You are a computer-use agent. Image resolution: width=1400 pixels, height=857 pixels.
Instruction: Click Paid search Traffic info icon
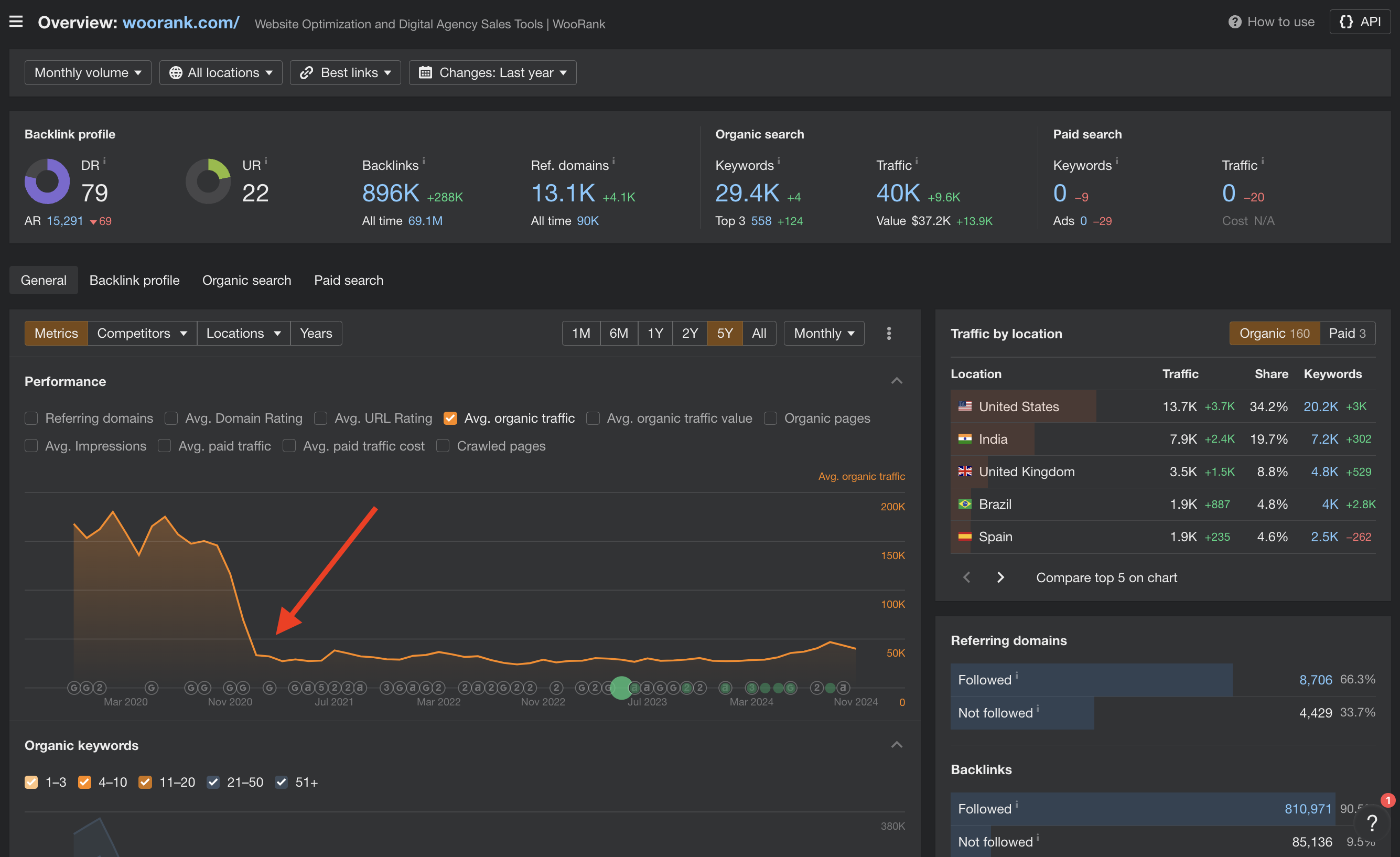[1263, 161]
